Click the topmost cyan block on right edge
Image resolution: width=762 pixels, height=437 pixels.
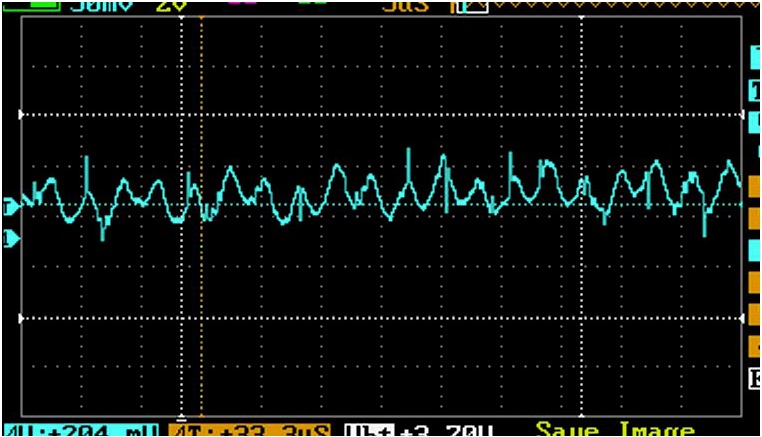[755, 56]
